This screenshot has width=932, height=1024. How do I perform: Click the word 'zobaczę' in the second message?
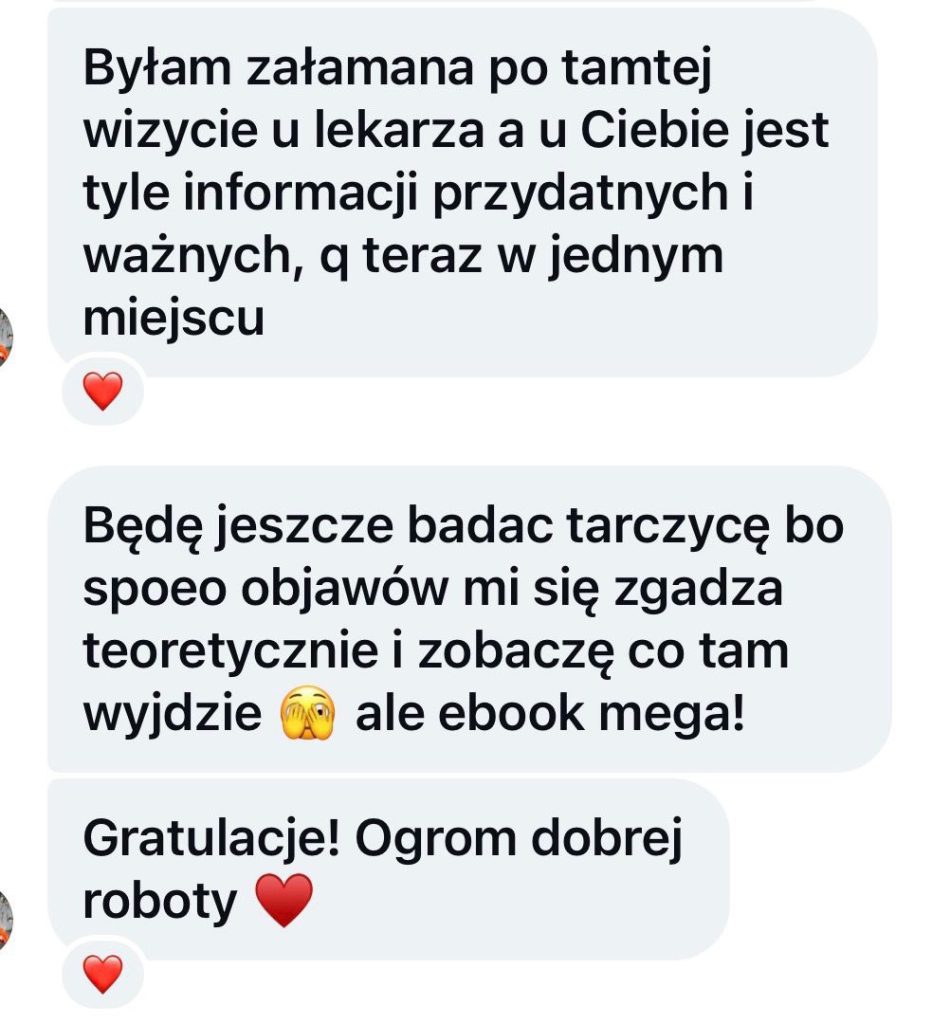(516, 652)
